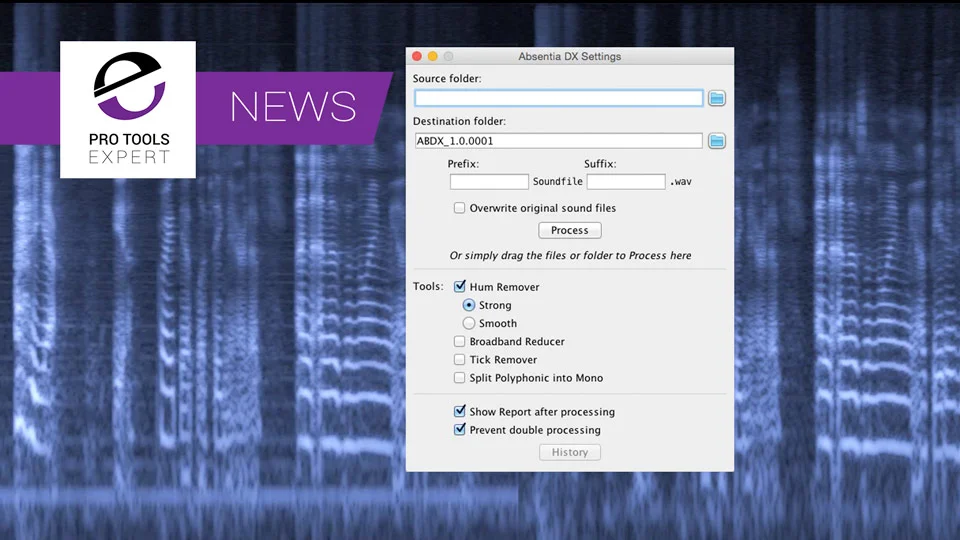
Task: Click the Suffix: label
Action: pos(600,164)
